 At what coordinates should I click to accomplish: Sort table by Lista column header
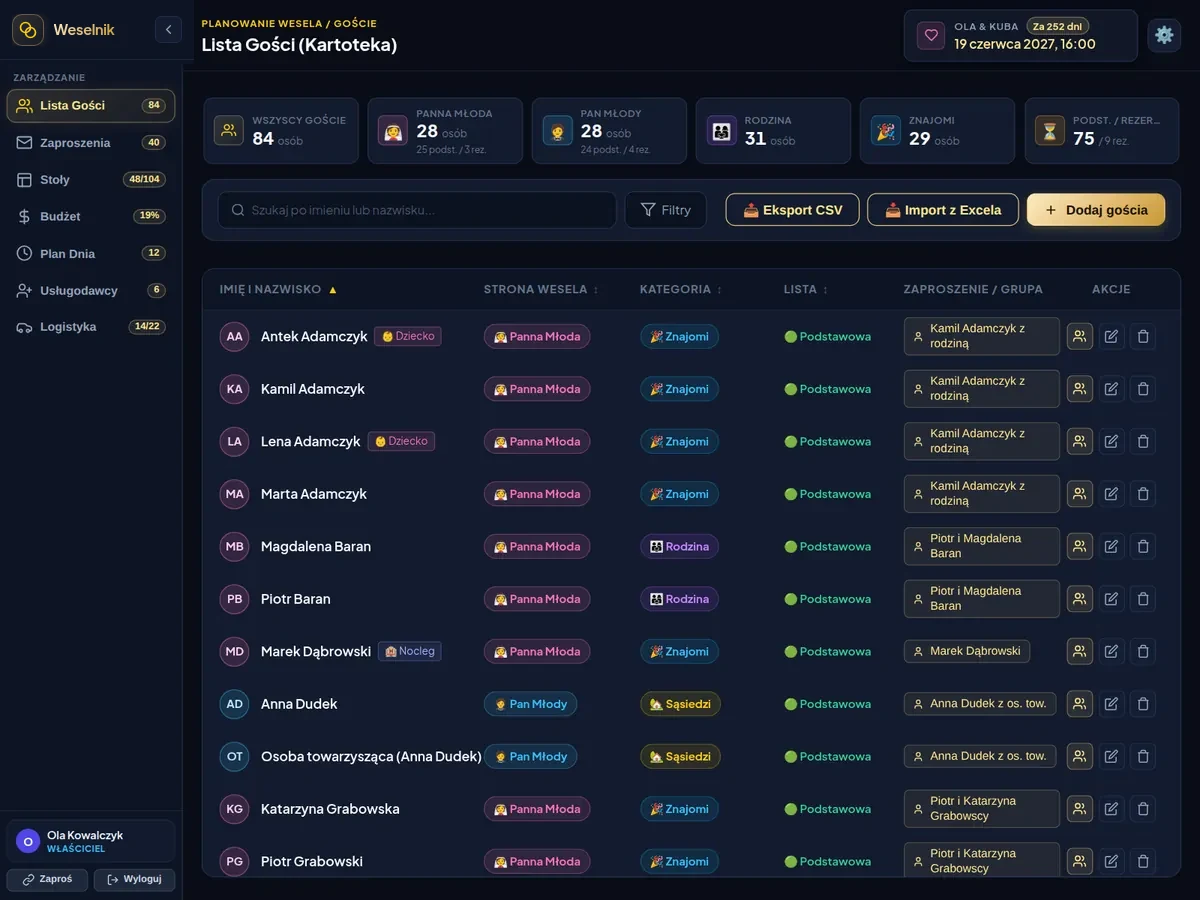806,289
